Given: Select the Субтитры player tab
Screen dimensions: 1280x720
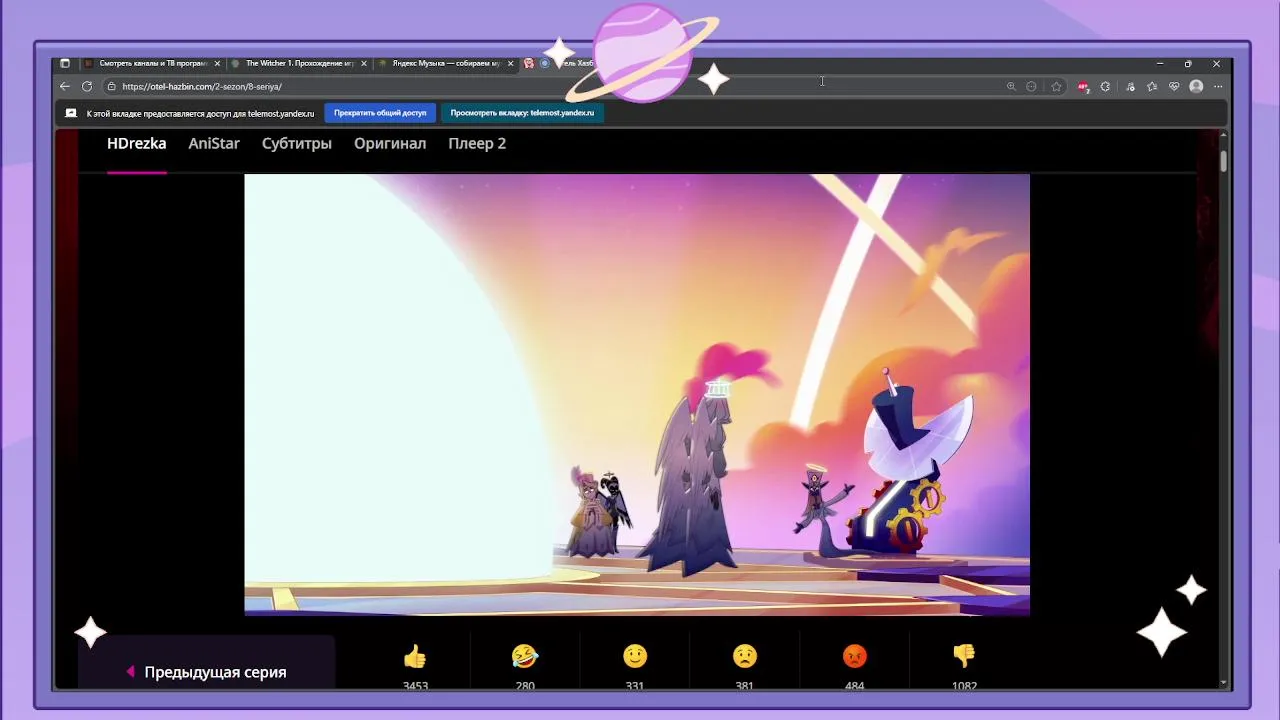Looking at the screenshot, I should 297,143.
